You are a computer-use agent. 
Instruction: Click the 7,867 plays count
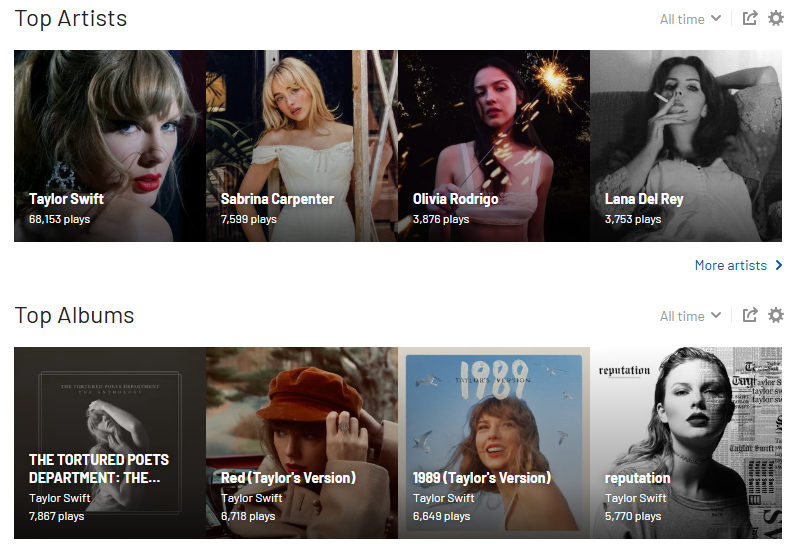point(56,516)
